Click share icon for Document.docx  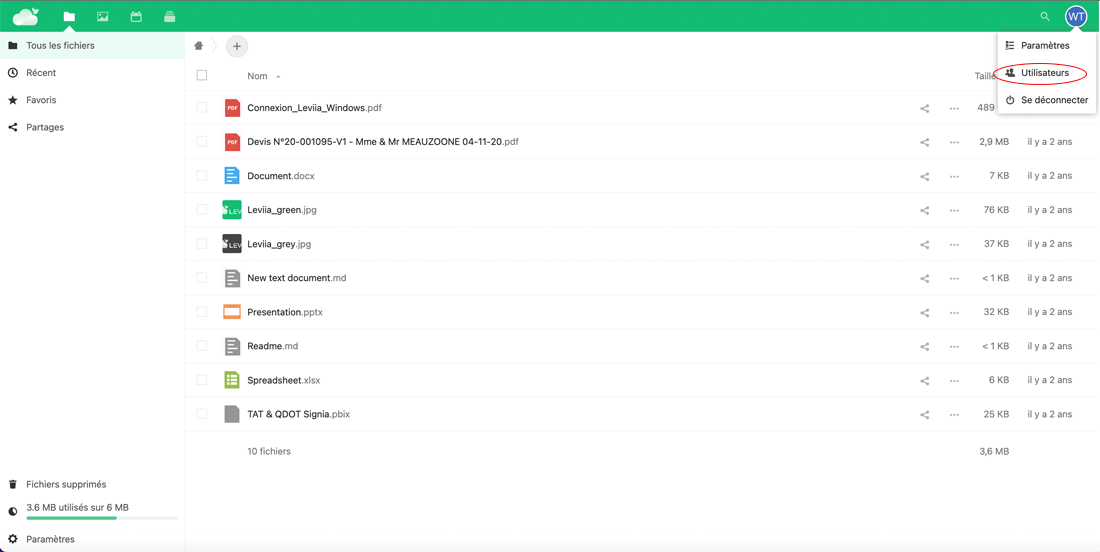pyautogui.click(x=925, y=176)
